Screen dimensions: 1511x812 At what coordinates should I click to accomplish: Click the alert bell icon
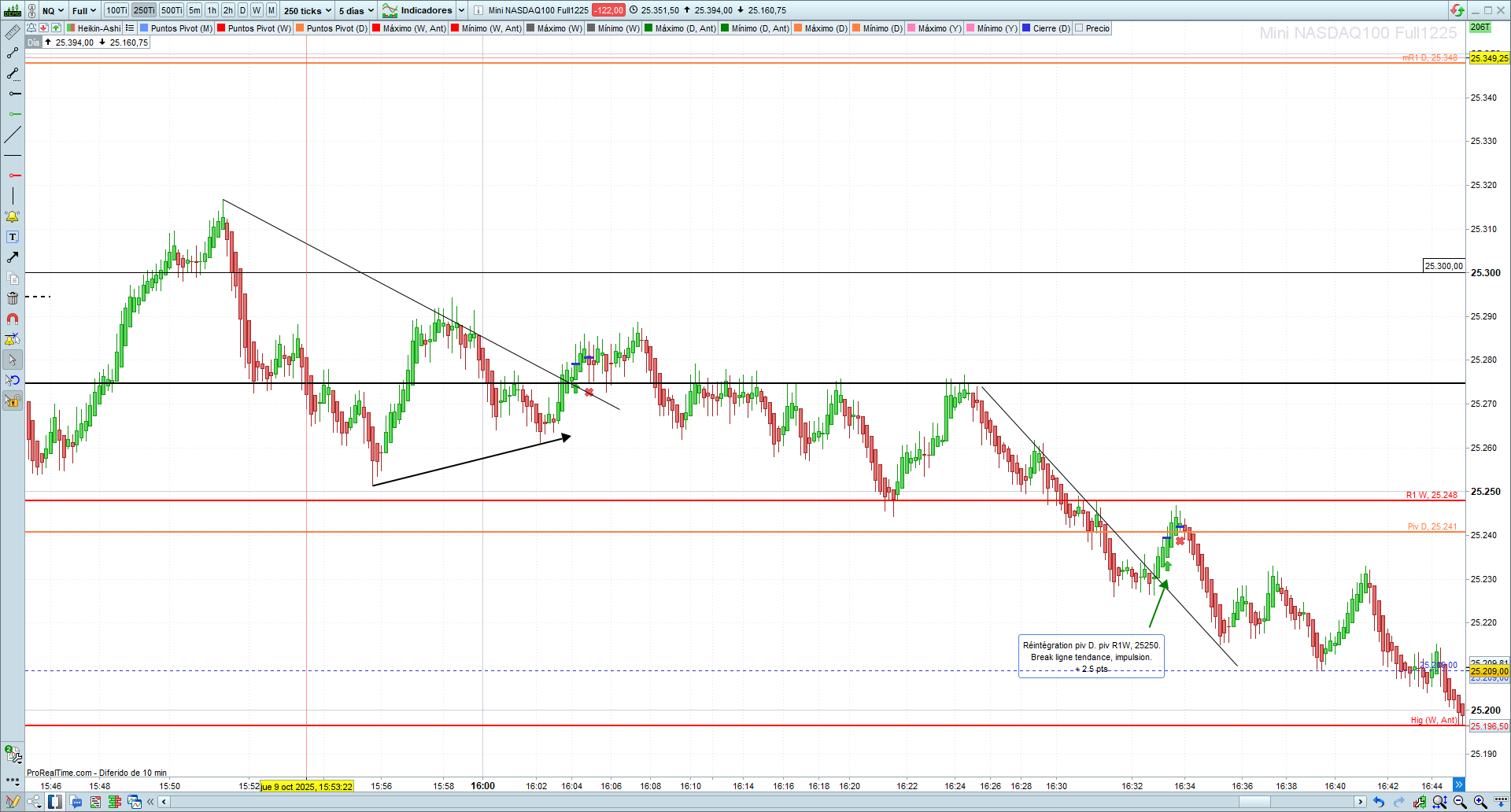(x=13, y=216)
